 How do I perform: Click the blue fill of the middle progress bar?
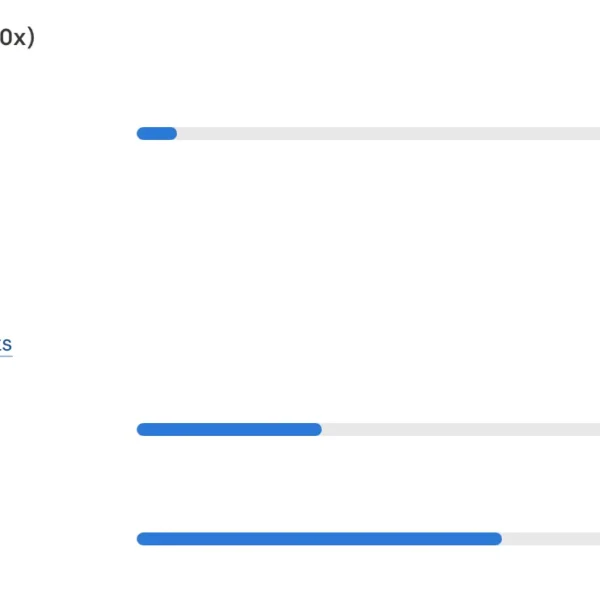[229, 429]
